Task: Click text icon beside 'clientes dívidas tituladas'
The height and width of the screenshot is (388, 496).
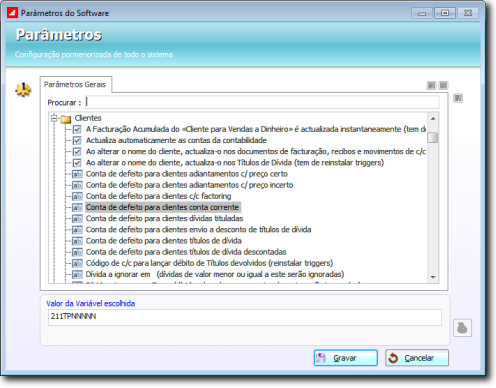Action: point(77,219)
